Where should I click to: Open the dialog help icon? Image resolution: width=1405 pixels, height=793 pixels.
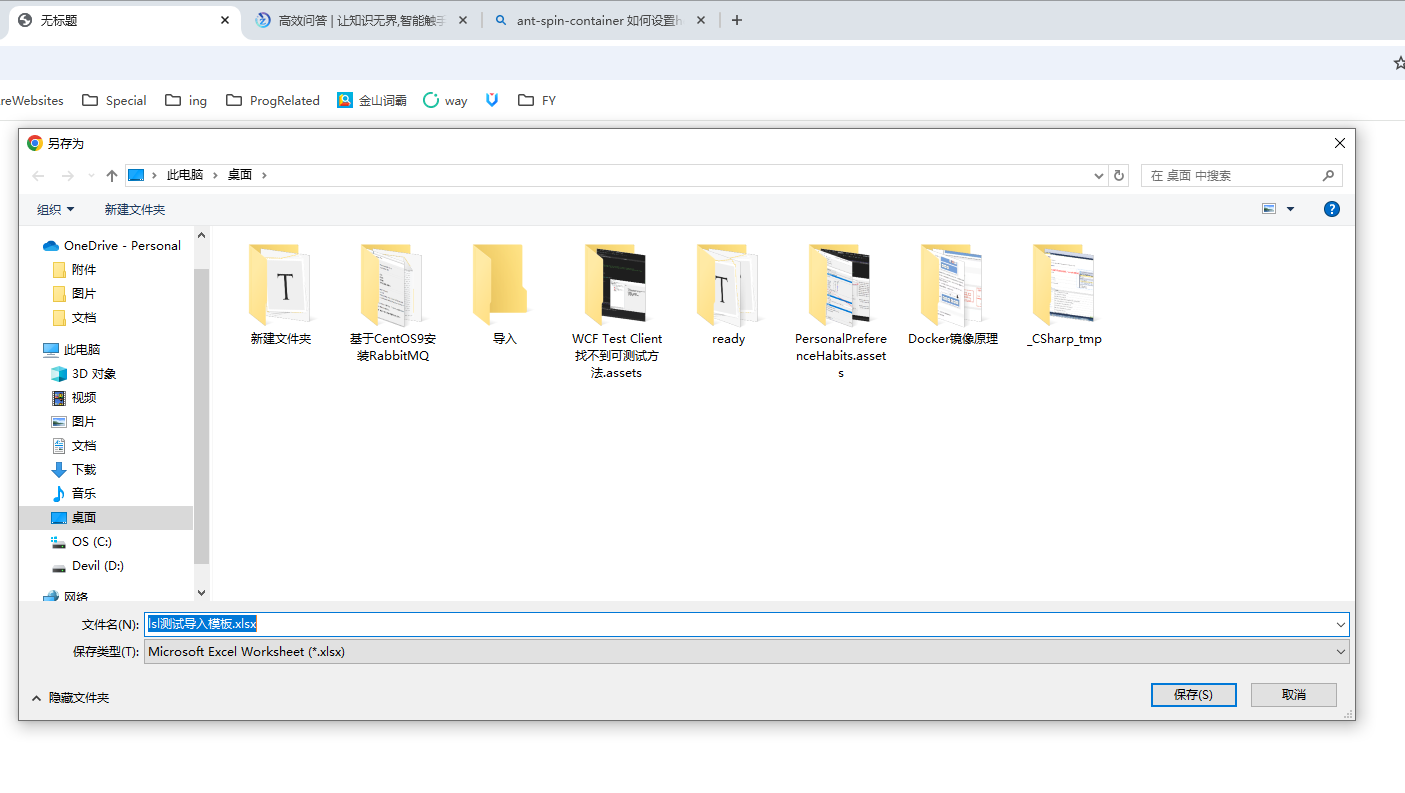coord(1331,209)
